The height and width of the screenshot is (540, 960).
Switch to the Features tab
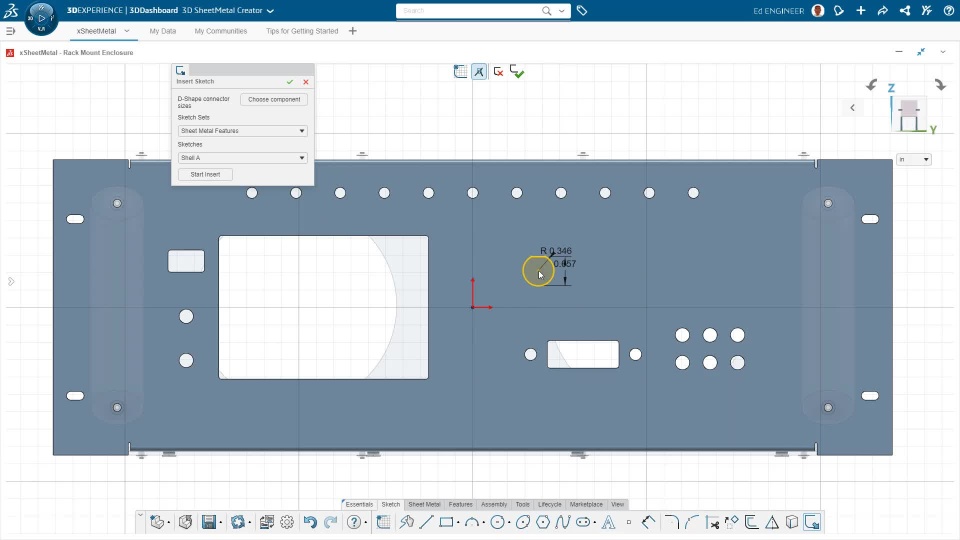[x=460, y=504]
